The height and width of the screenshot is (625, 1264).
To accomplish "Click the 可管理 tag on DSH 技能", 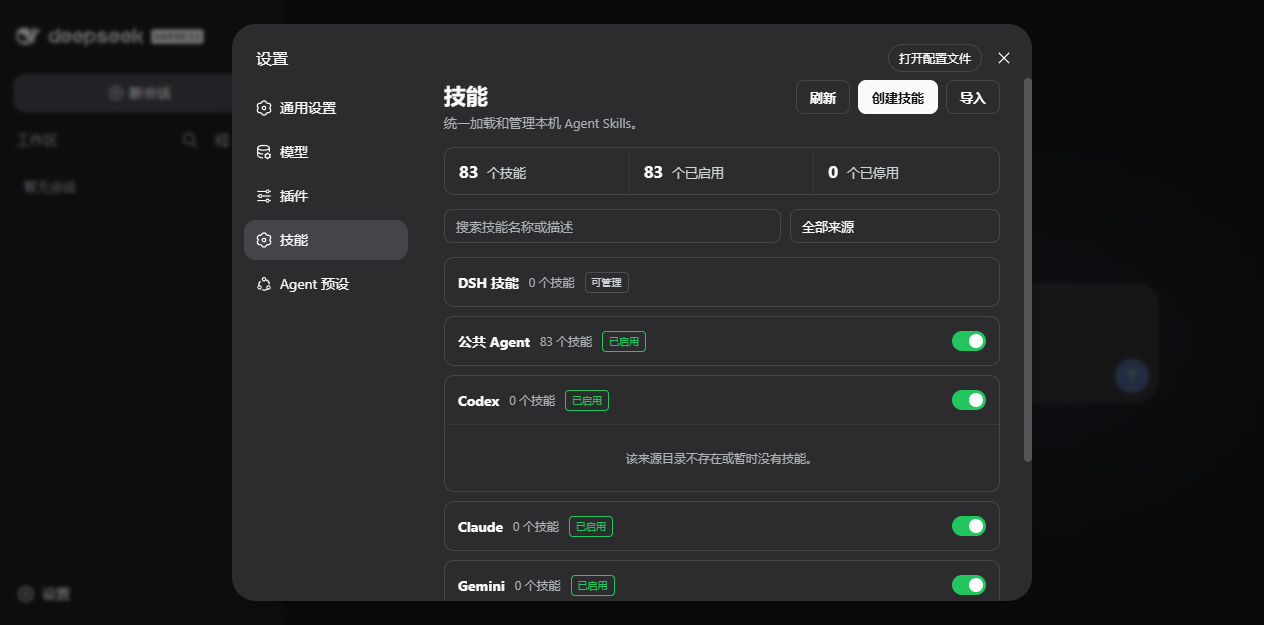I will [607, 283].
